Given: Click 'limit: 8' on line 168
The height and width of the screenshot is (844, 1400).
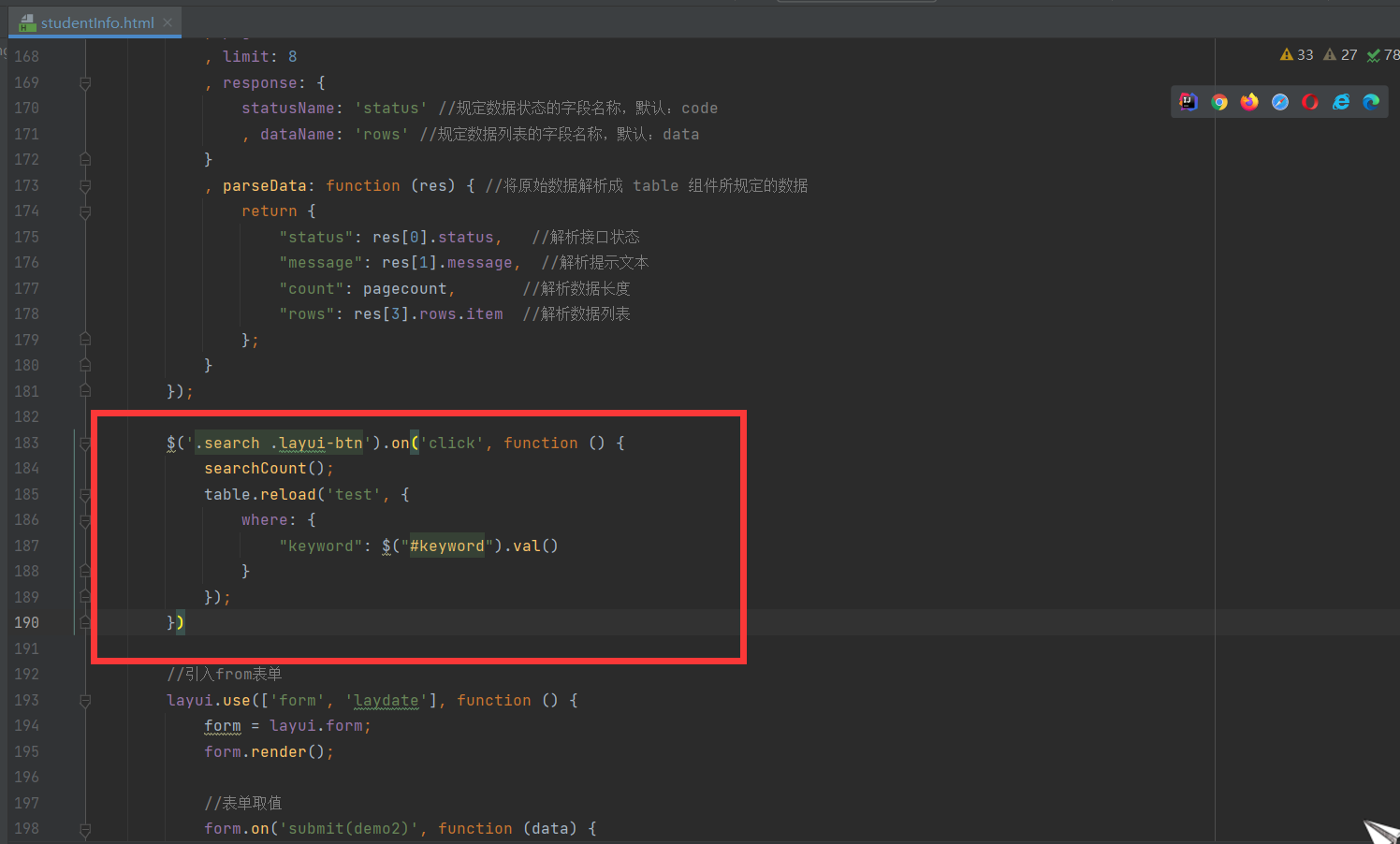Looking at the screenshot, I should click(260, 57).
